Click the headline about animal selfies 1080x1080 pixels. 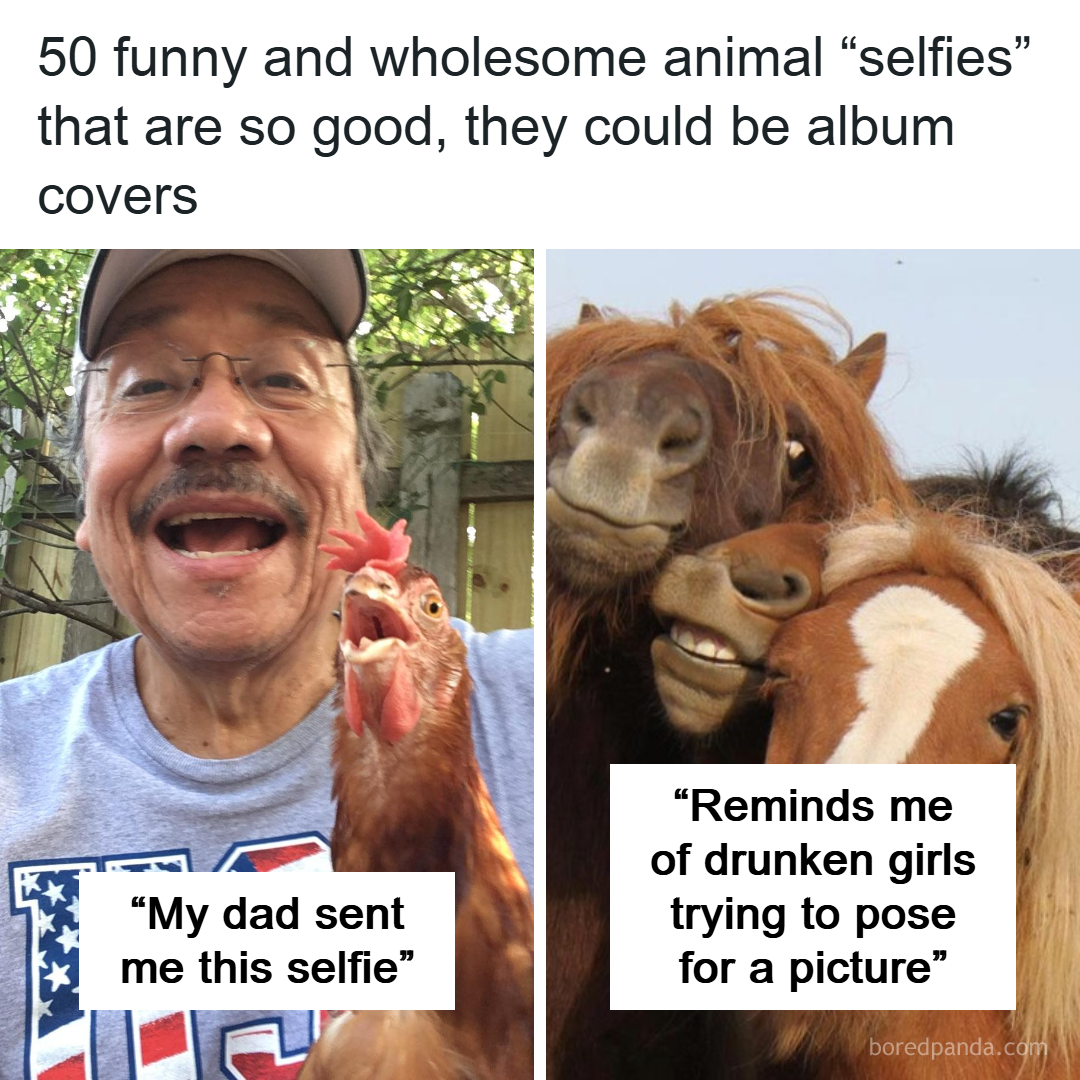coord(500,127)
